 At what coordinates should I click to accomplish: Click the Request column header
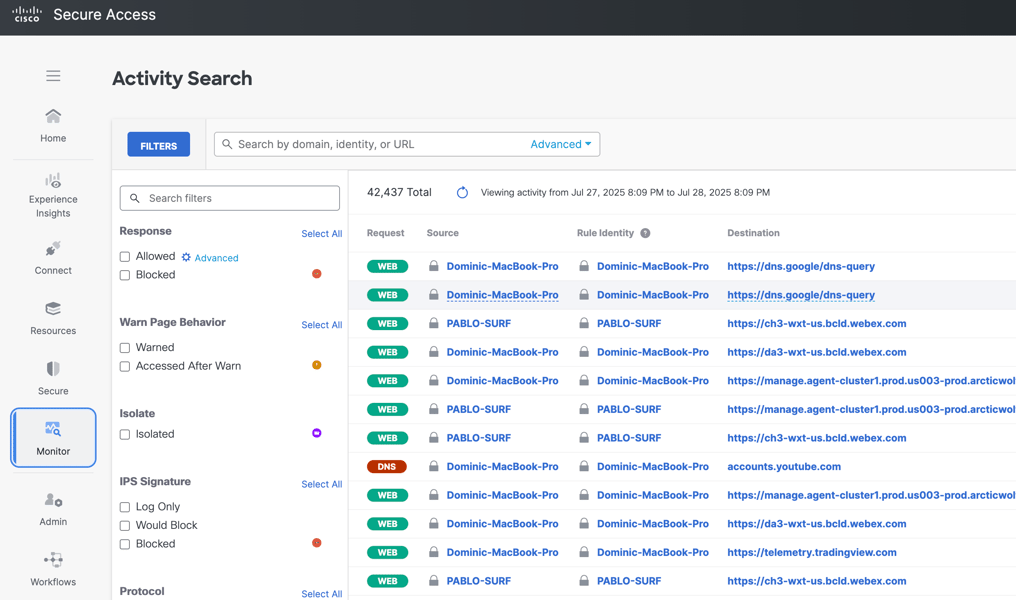[386, 233]
